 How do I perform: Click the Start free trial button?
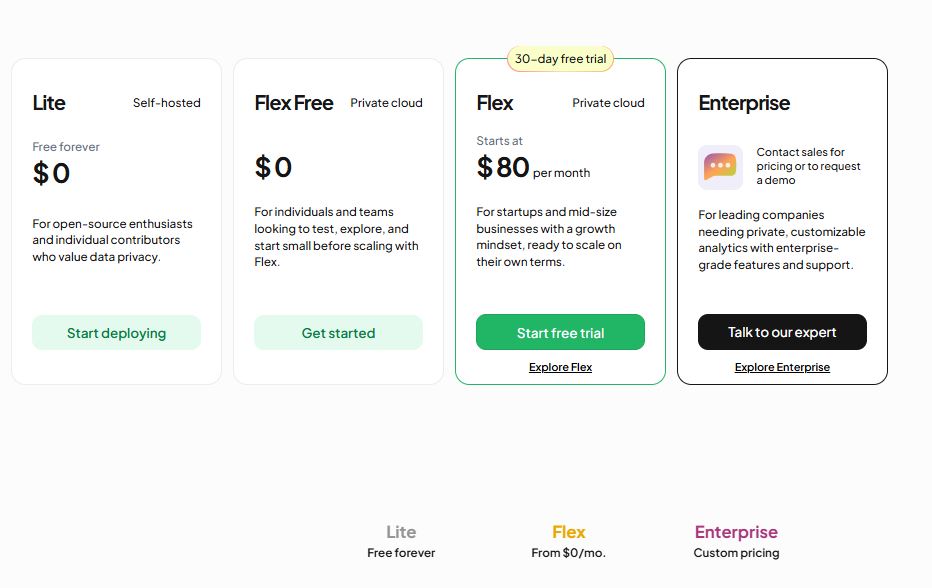click(x=560, y=332)
